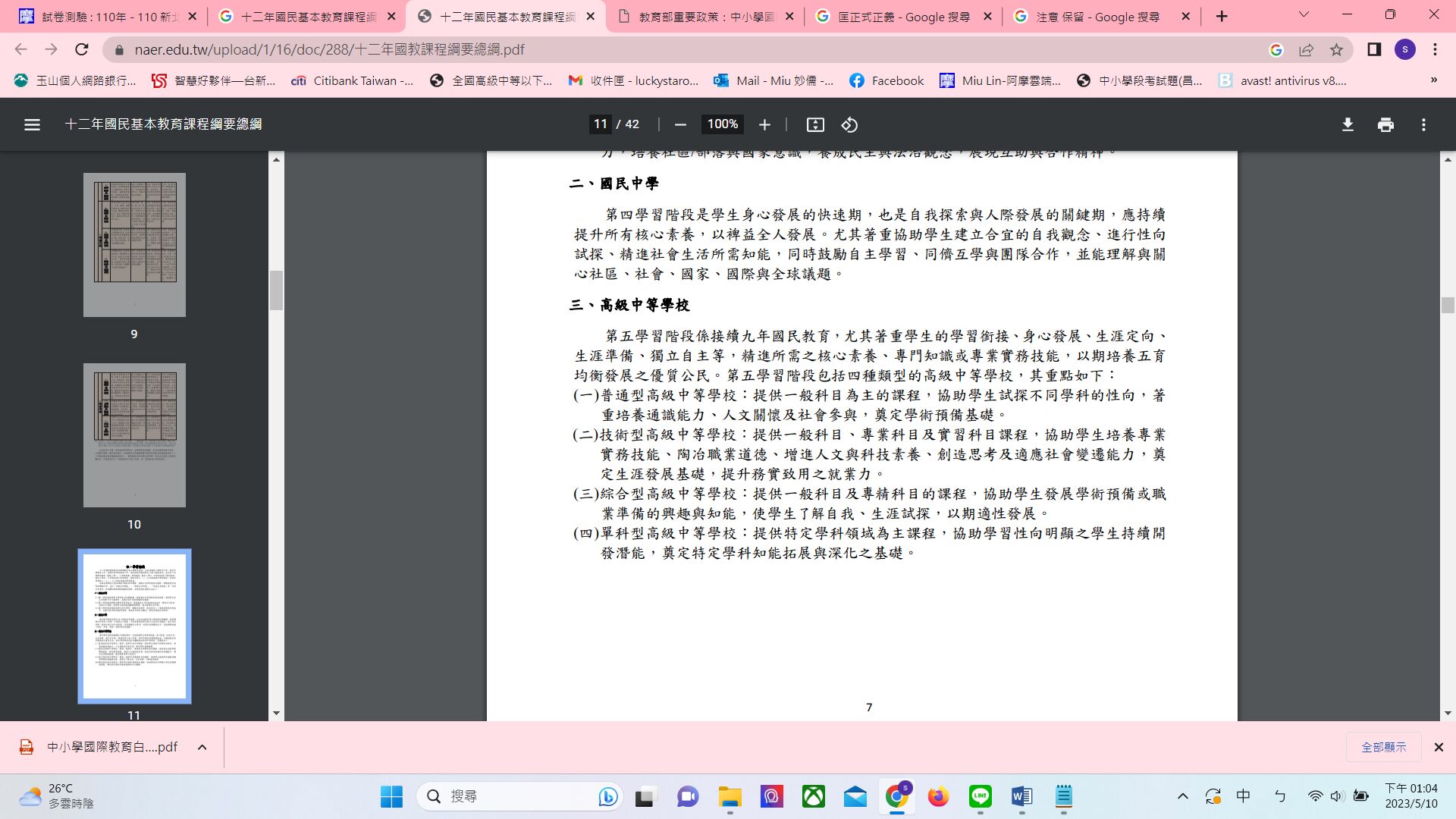Switch to first 十二年國民基本教育課程 Google tab
1456x819 pixels.
click(307, 16)
